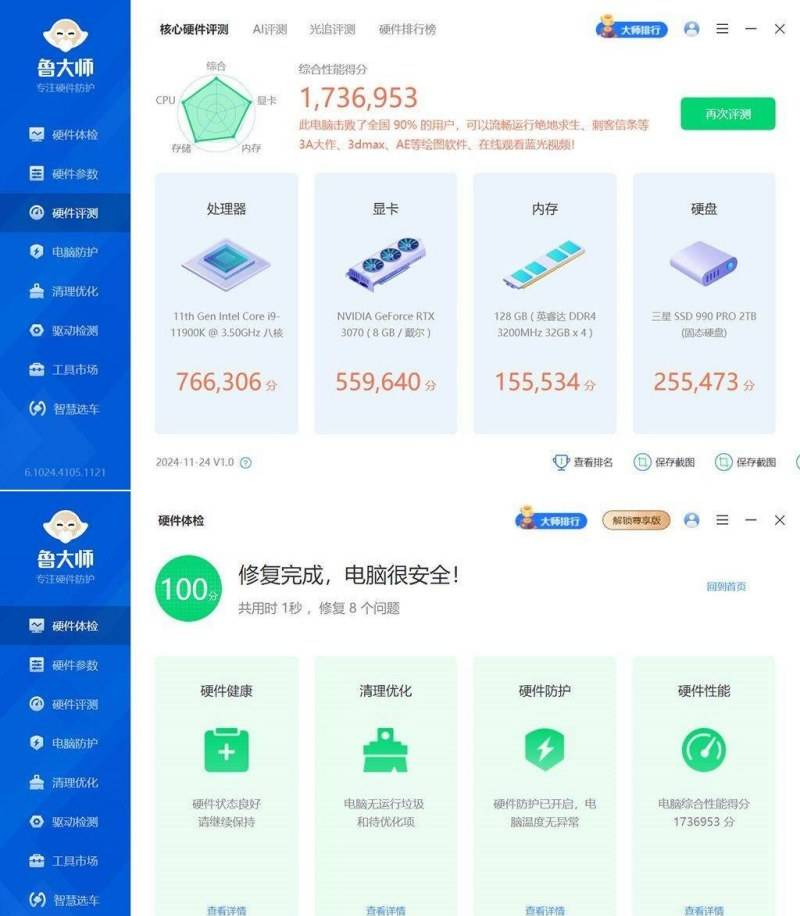Image resolution: width=800 pixels, height=916 pixels.
Task: Click the 三星 SSD 990 PRO 2TB text
Action: 704,324
